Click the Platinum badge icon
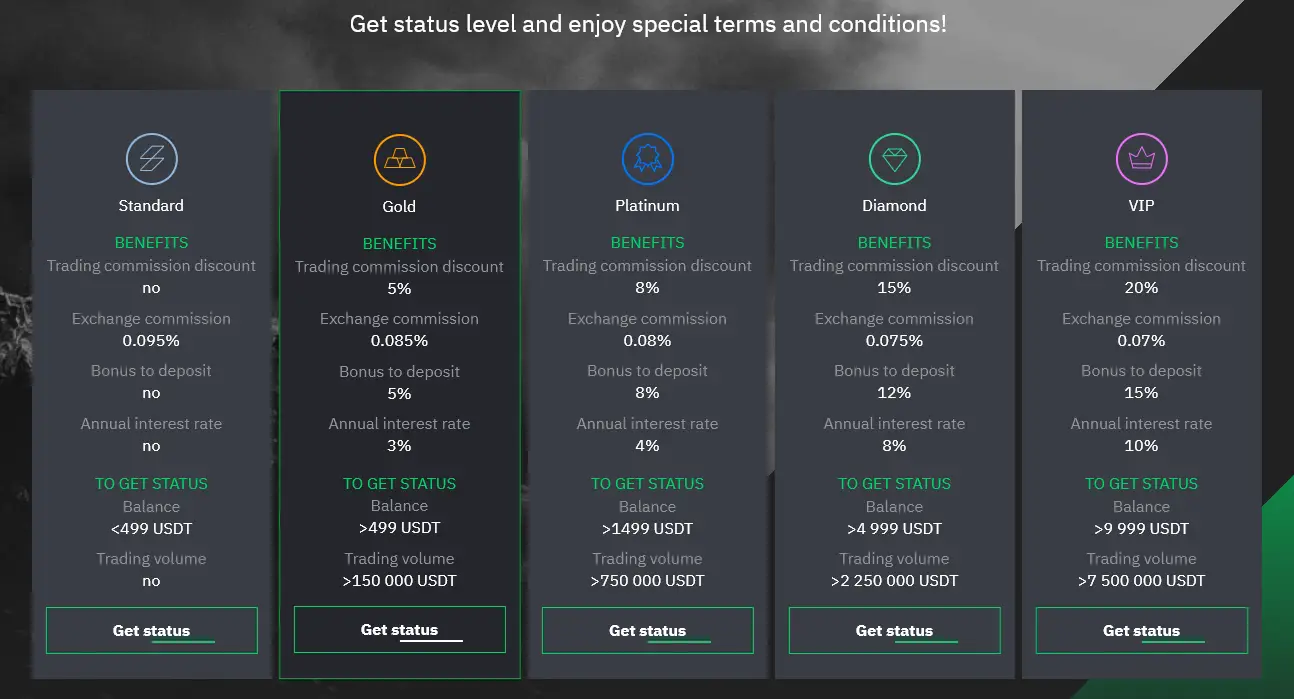This screenshot has height=699, width=1294. point(648,159)
